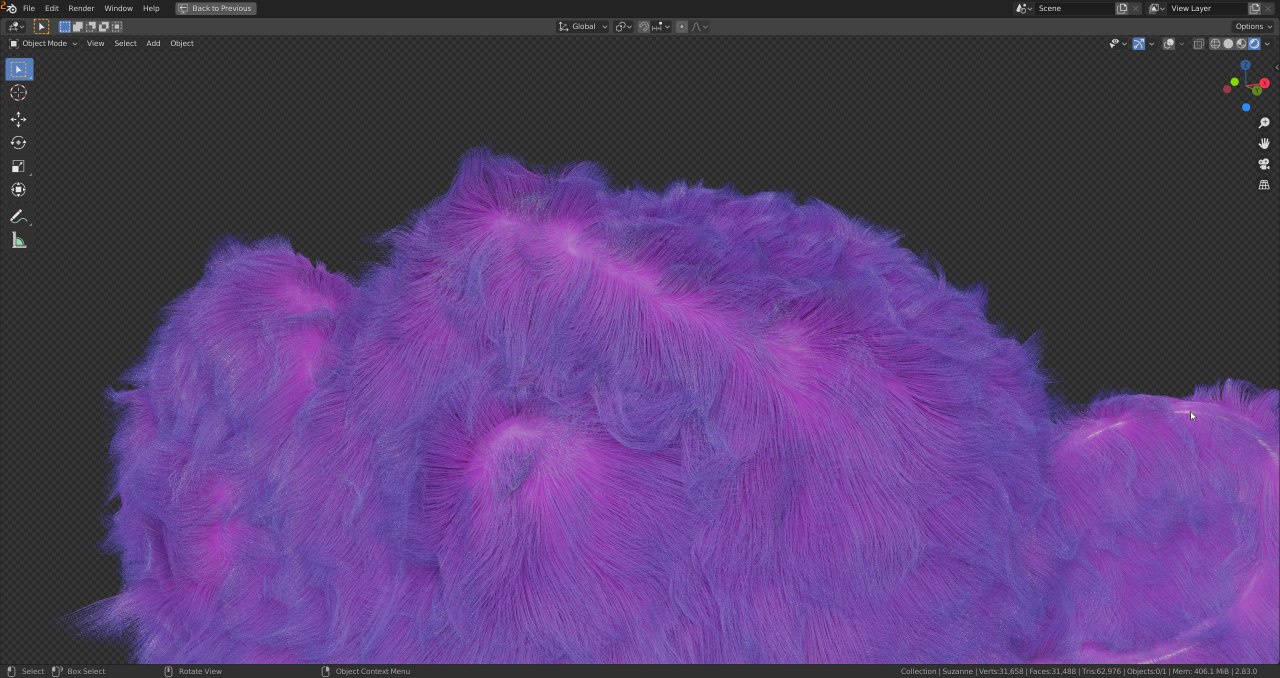Click the Scene name field
The width and height of the screenshot is (1280, 678).
(x=1073, y=8)
